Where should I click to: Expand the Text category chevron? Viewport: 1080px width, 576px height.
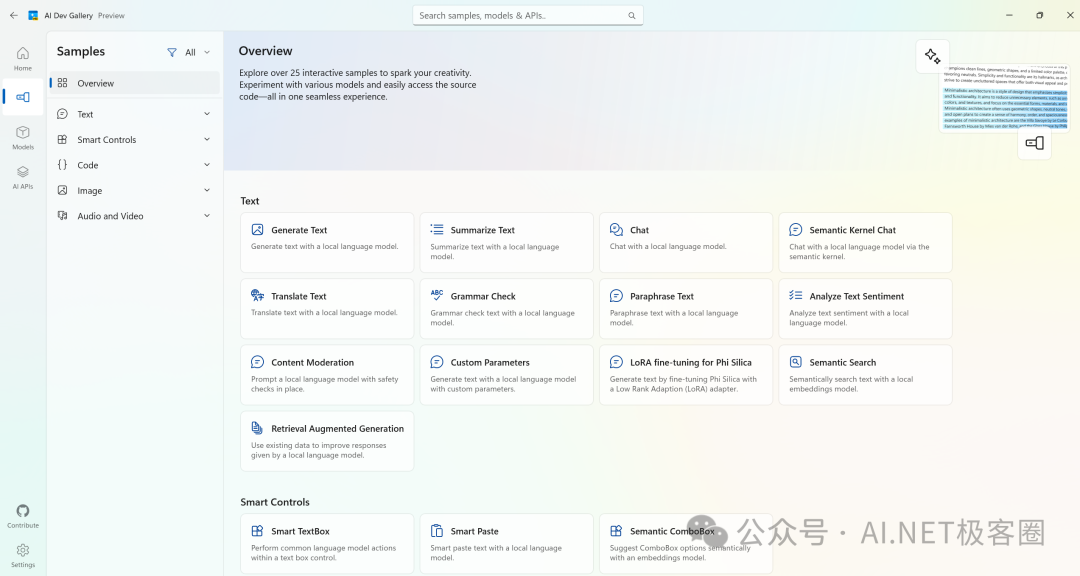pos(207,114)
